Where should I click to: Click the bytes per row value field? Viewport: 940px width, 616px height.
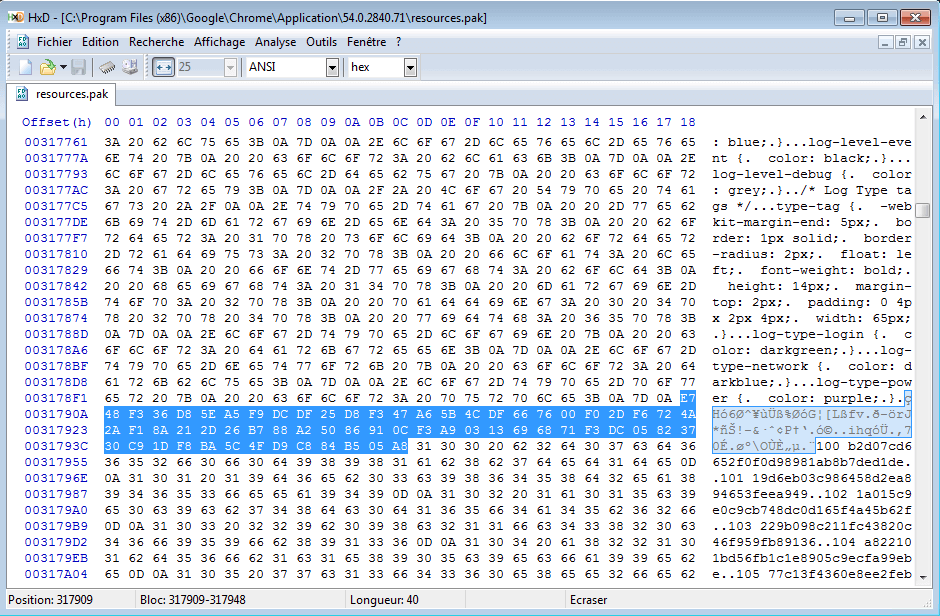point(200,67)
